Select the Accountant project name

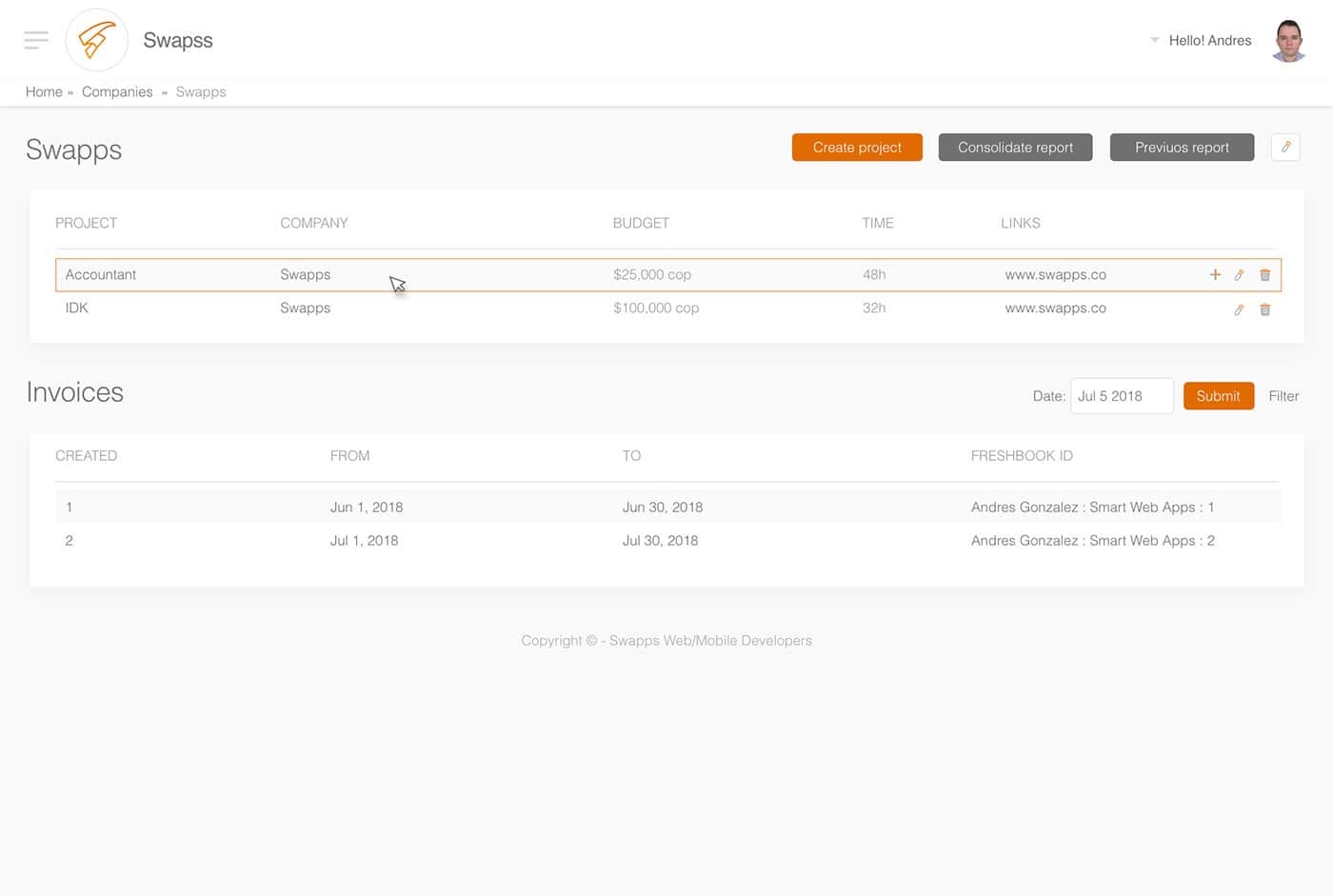101,274
